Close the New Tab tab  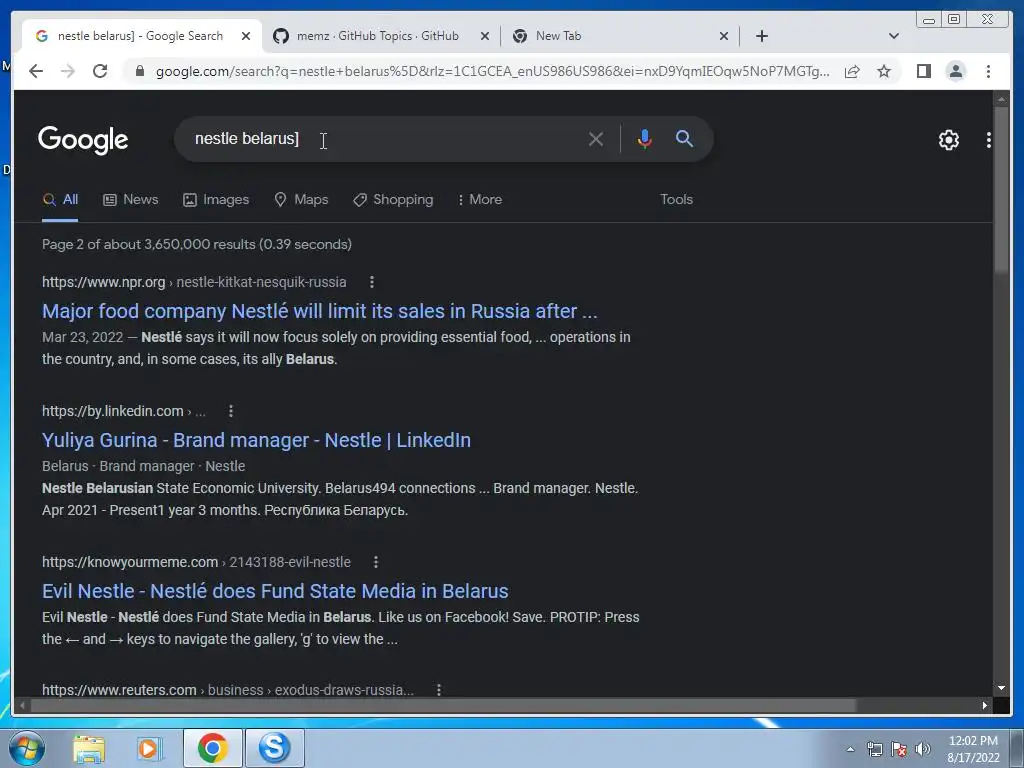point(724,36)
